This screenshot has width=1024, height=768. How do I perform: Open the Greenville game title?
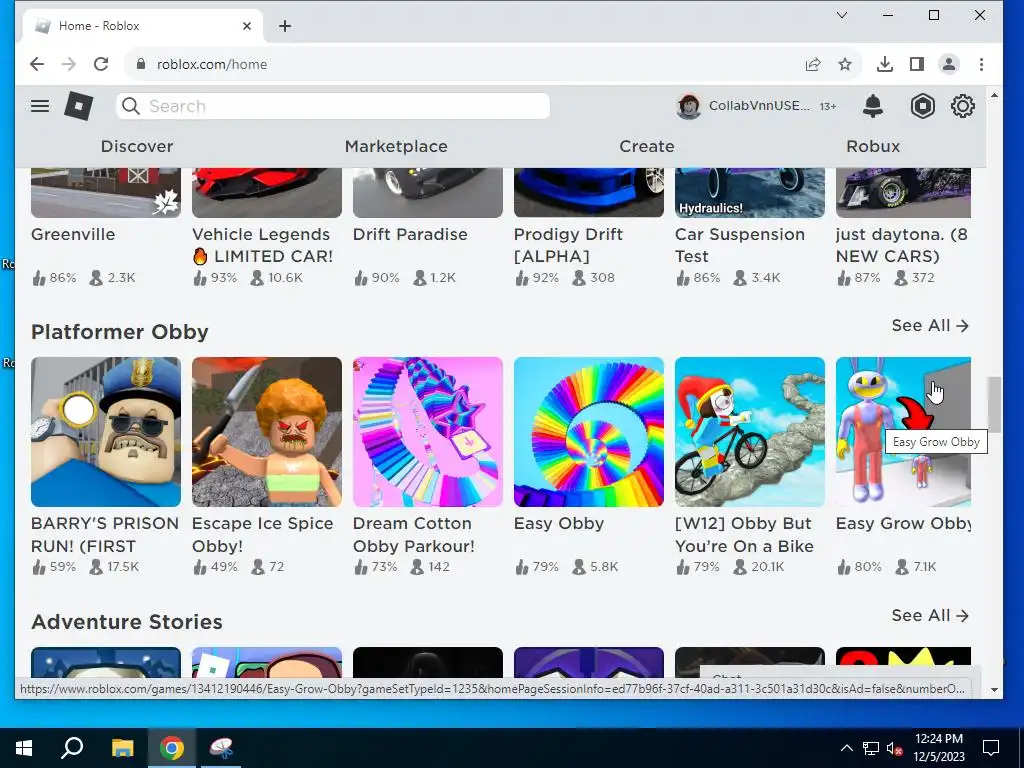pos(73,234)
